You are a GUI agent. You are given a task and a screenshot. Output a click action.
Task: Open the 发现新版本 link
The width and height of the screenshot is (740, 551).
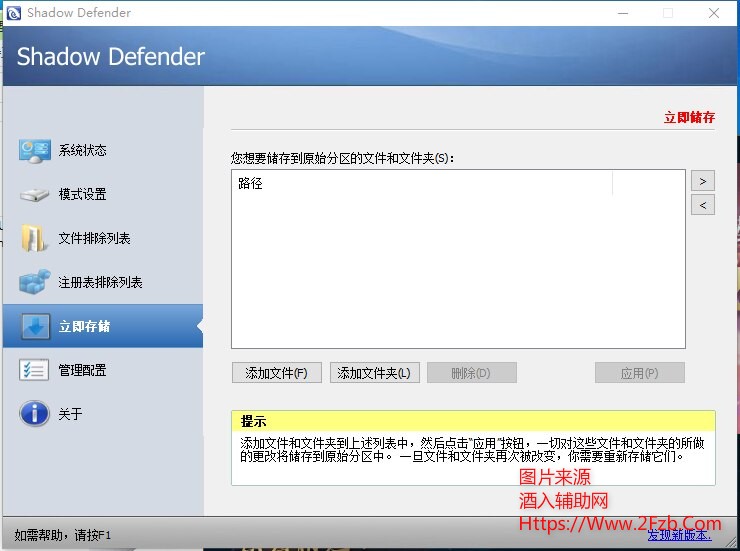click(x=679, y=535)
